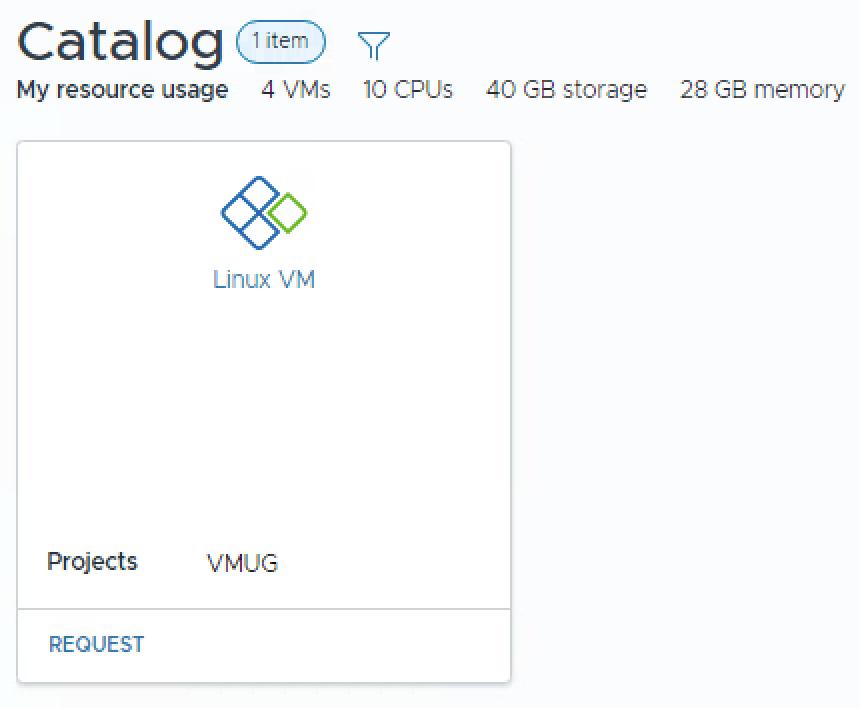
Task: Click the Projects label on the card
Action: 92,562
